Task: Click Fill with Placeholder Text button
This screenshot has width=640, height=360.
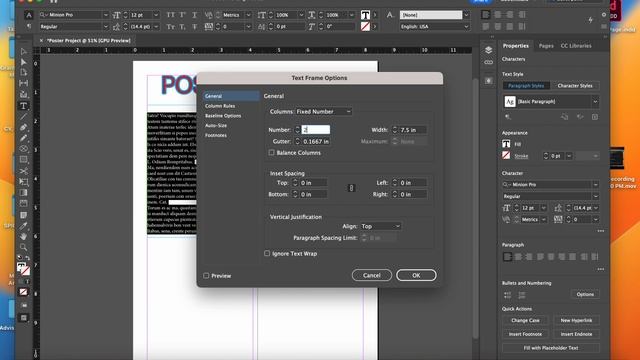Action: pyautogui.click(x=551, y=348)
